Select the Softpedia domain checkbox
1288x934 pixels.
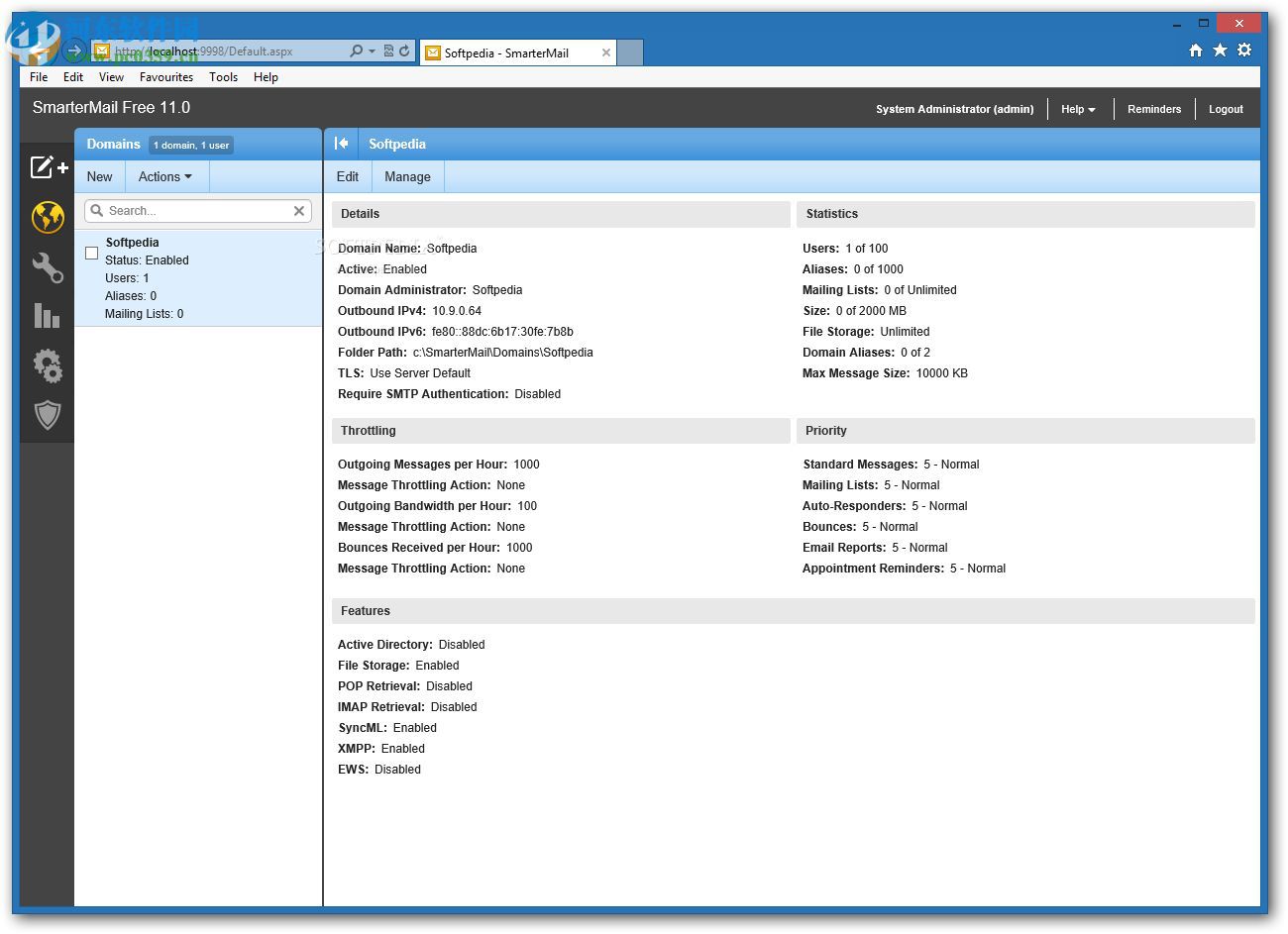coord(91,253)
